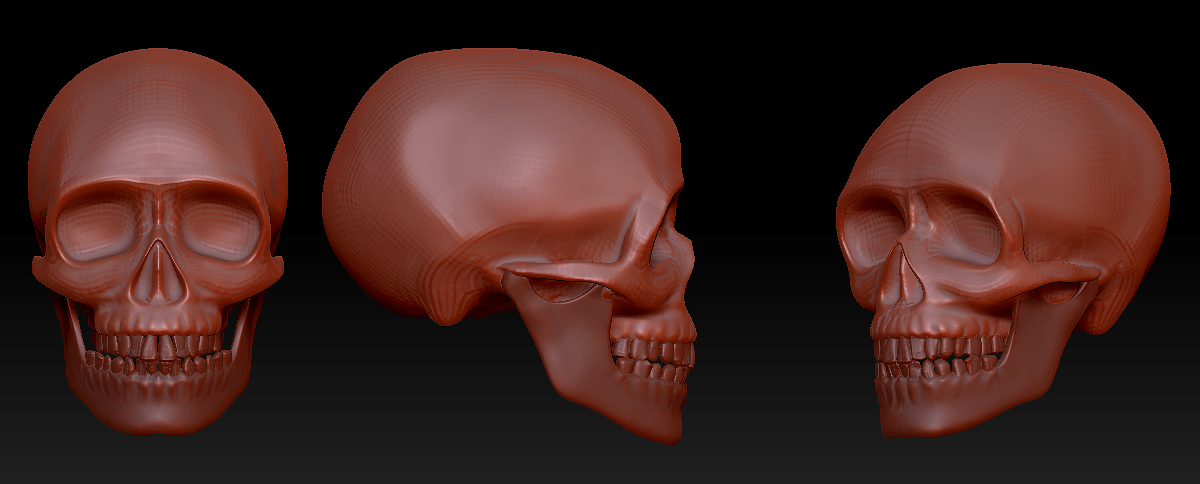This screenshot has height=484, width=1200.
Task: Select the cranium dome of the side-view skull
Action: 500,130
